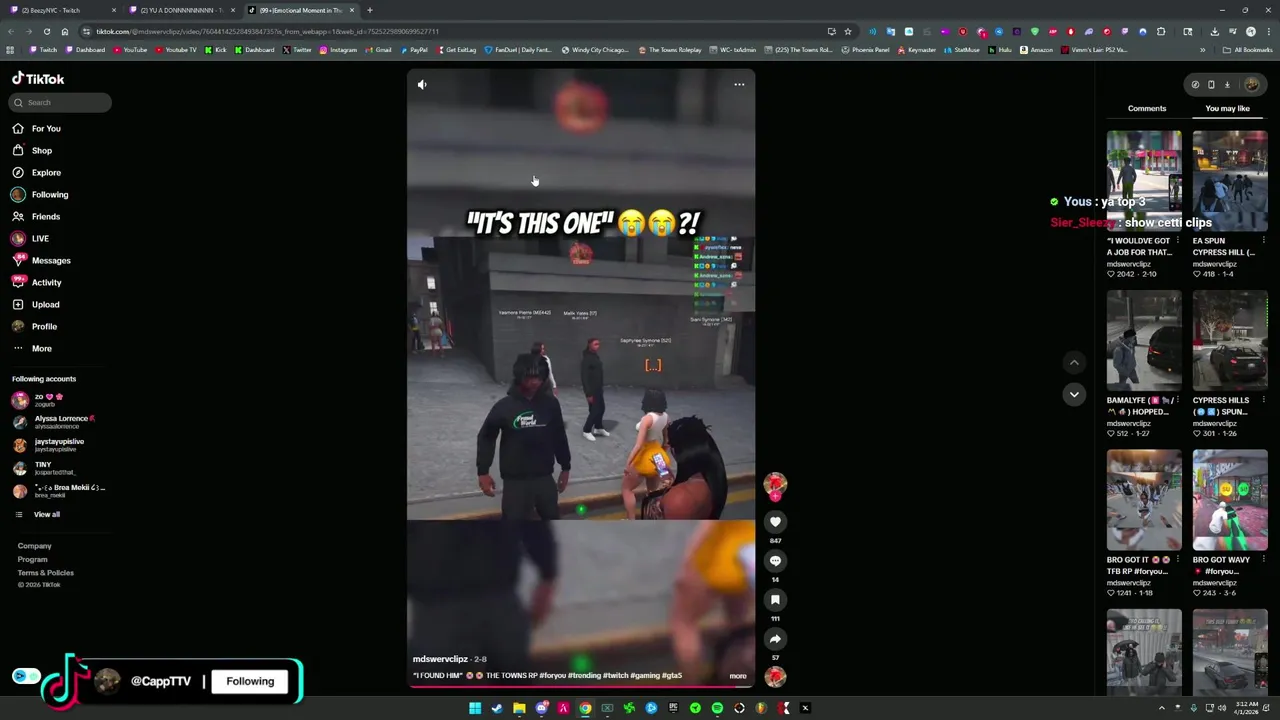Go to the next video with down chevron
This screenshot has height=720, width=1280.
click(1074, 394)
